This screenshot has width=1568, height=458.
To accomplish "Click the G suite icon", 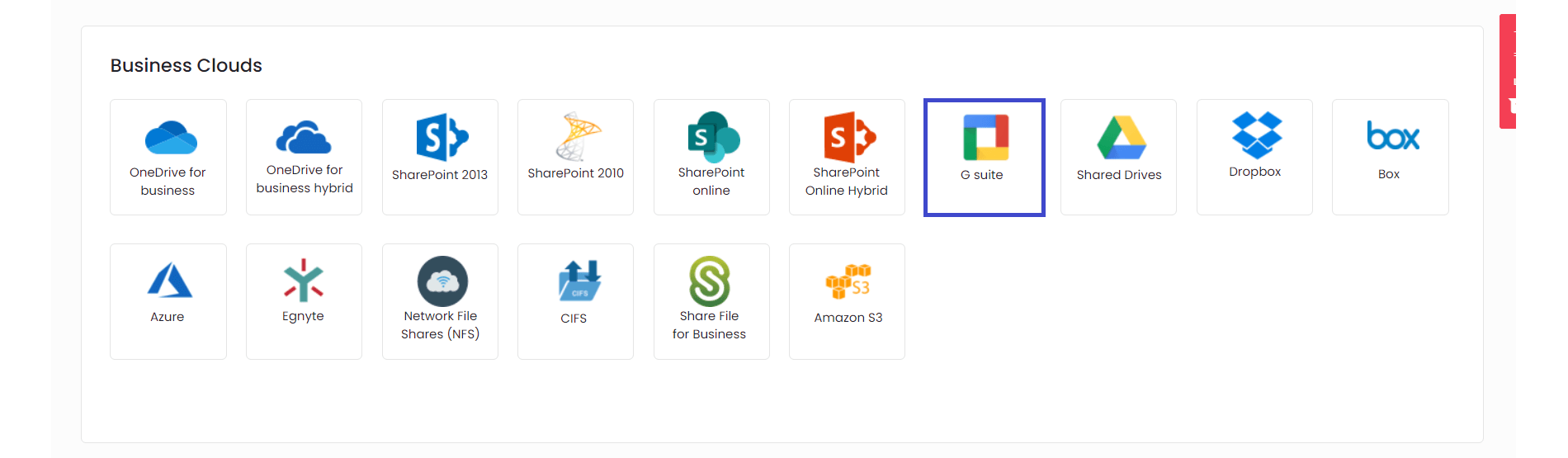I will coord(985,137).
